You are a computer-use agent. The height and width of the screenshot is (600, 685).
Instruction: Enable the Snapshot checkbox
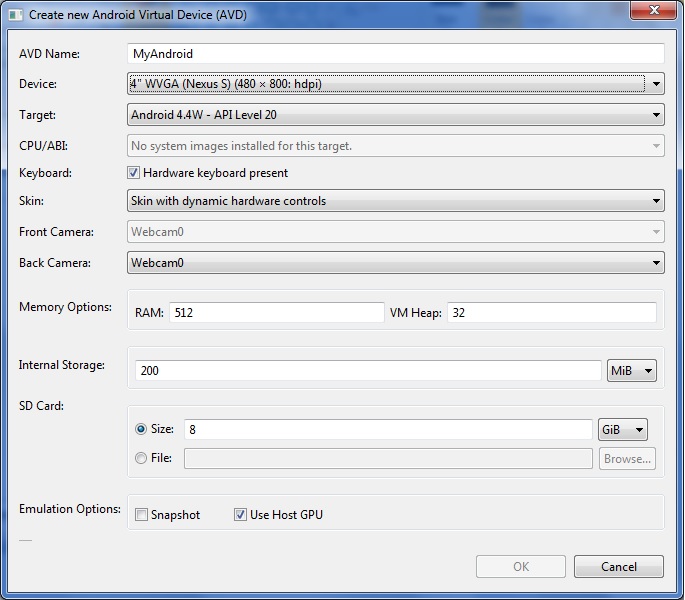(141, 514)
